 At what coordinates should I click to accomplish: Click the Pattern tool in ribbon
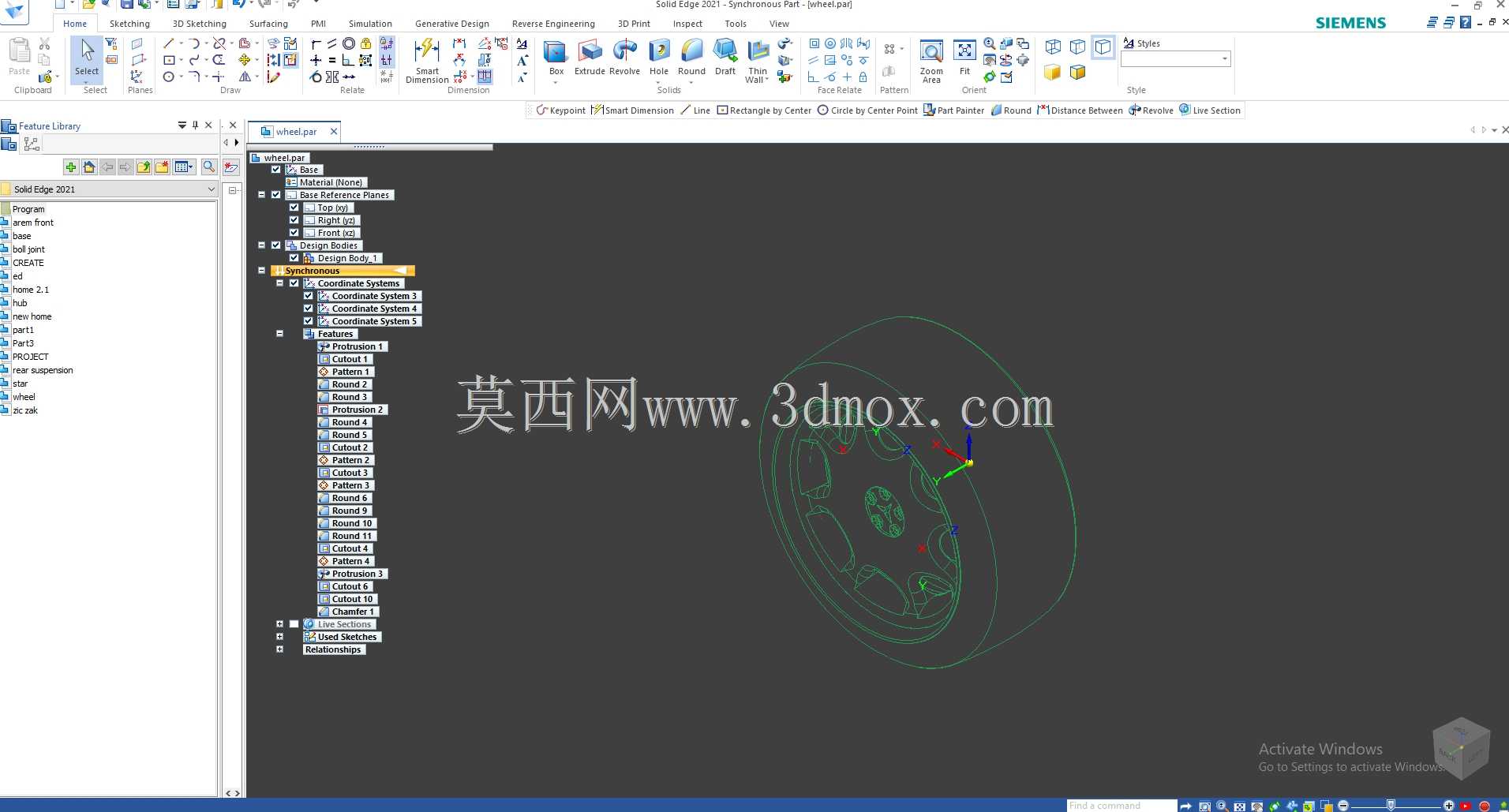[x=889, y=50]
